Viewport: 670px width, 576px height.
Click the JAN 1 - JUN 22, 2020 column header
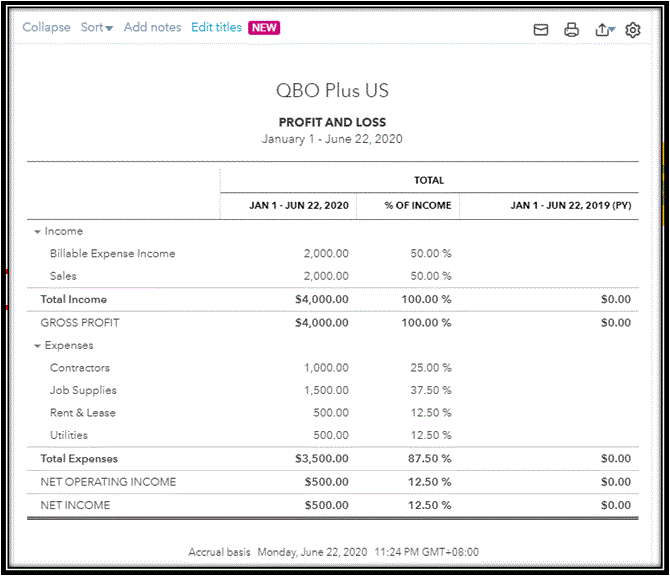pyautogui.click(x=299, y=206)
